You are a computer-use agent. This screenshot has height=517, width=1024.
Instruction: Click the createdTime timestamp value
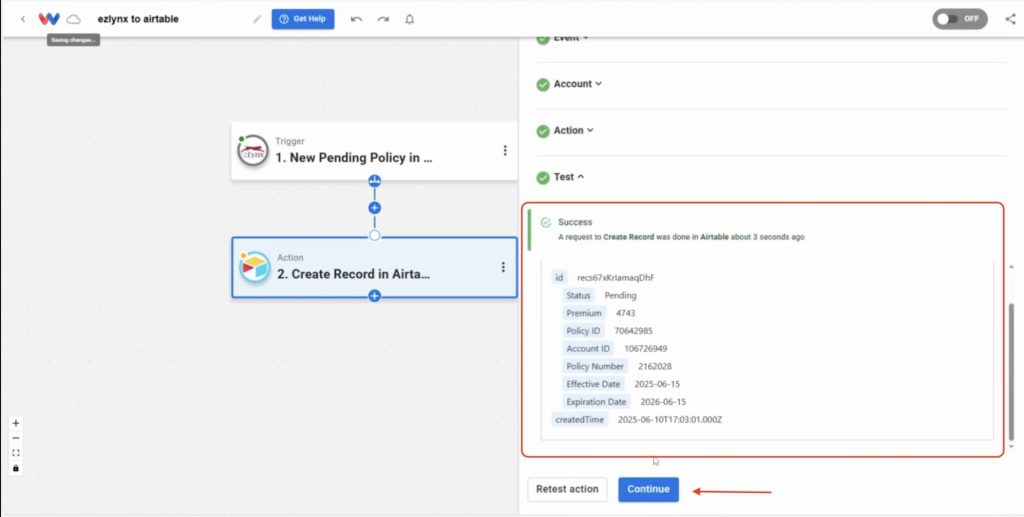pyautogui.click(x=669, y=419)
